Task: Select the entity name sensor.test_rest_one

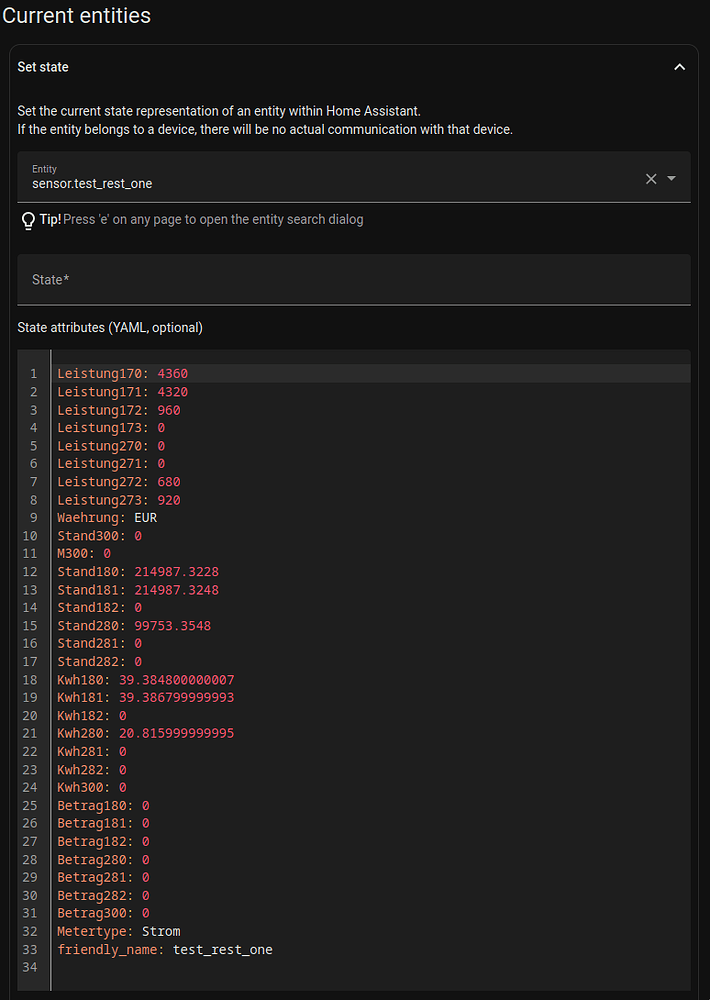Action: tap(92, 184)
